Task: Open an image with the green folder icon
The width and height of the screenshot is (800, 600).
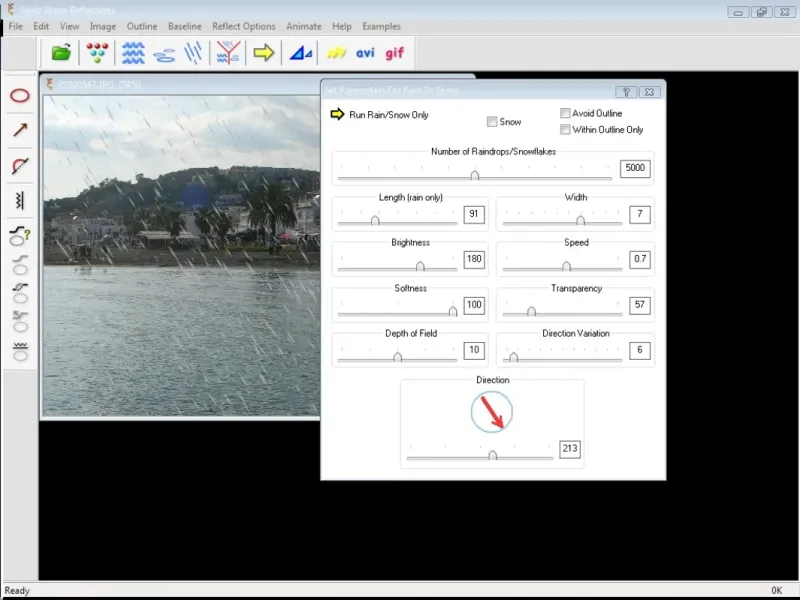Action: click(x=61, y=53)
